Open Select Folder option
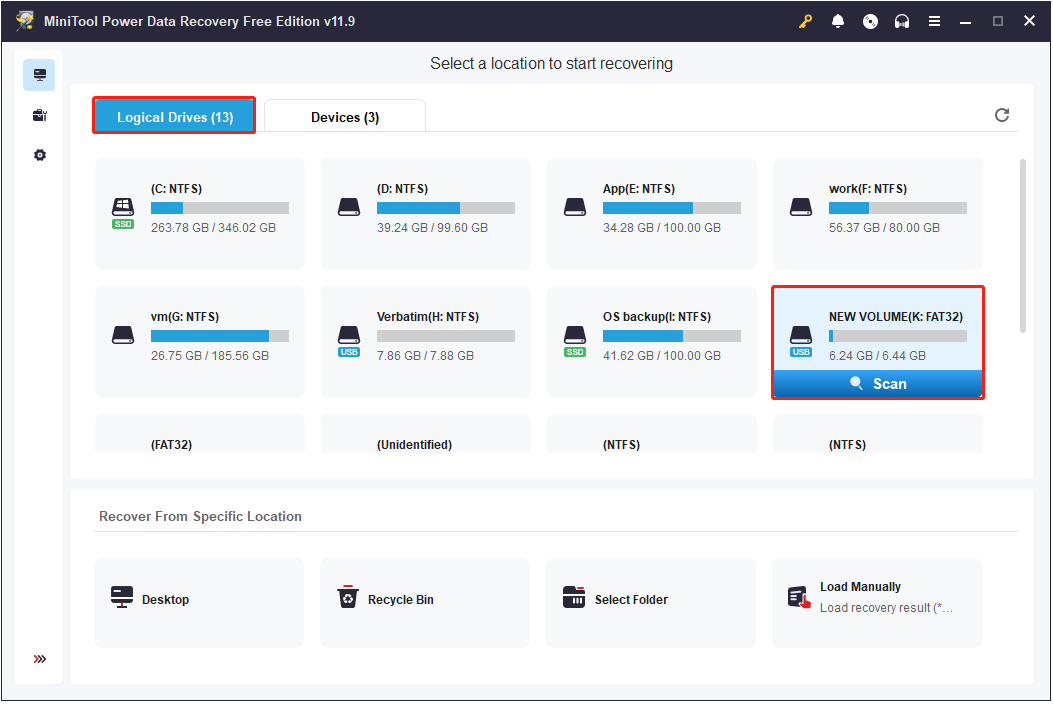Screen dimensions: 1053x704 (651, 600)
